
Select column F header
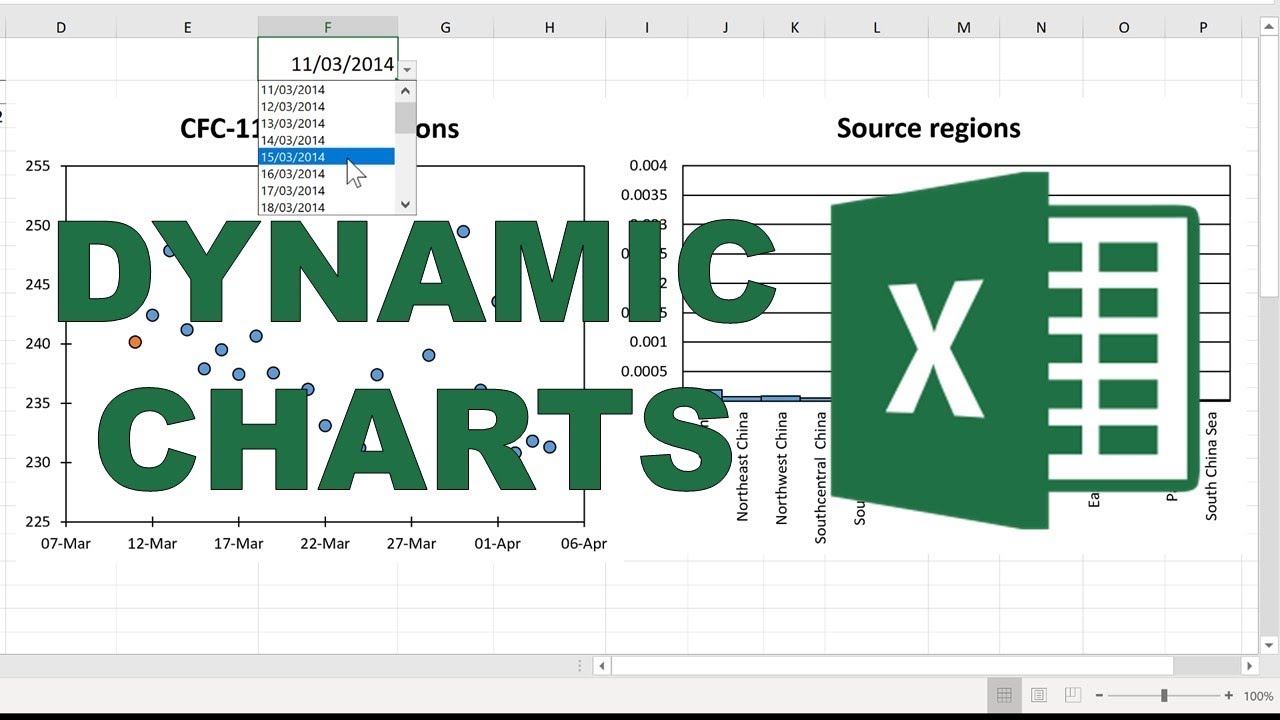(x=328, y=28)
